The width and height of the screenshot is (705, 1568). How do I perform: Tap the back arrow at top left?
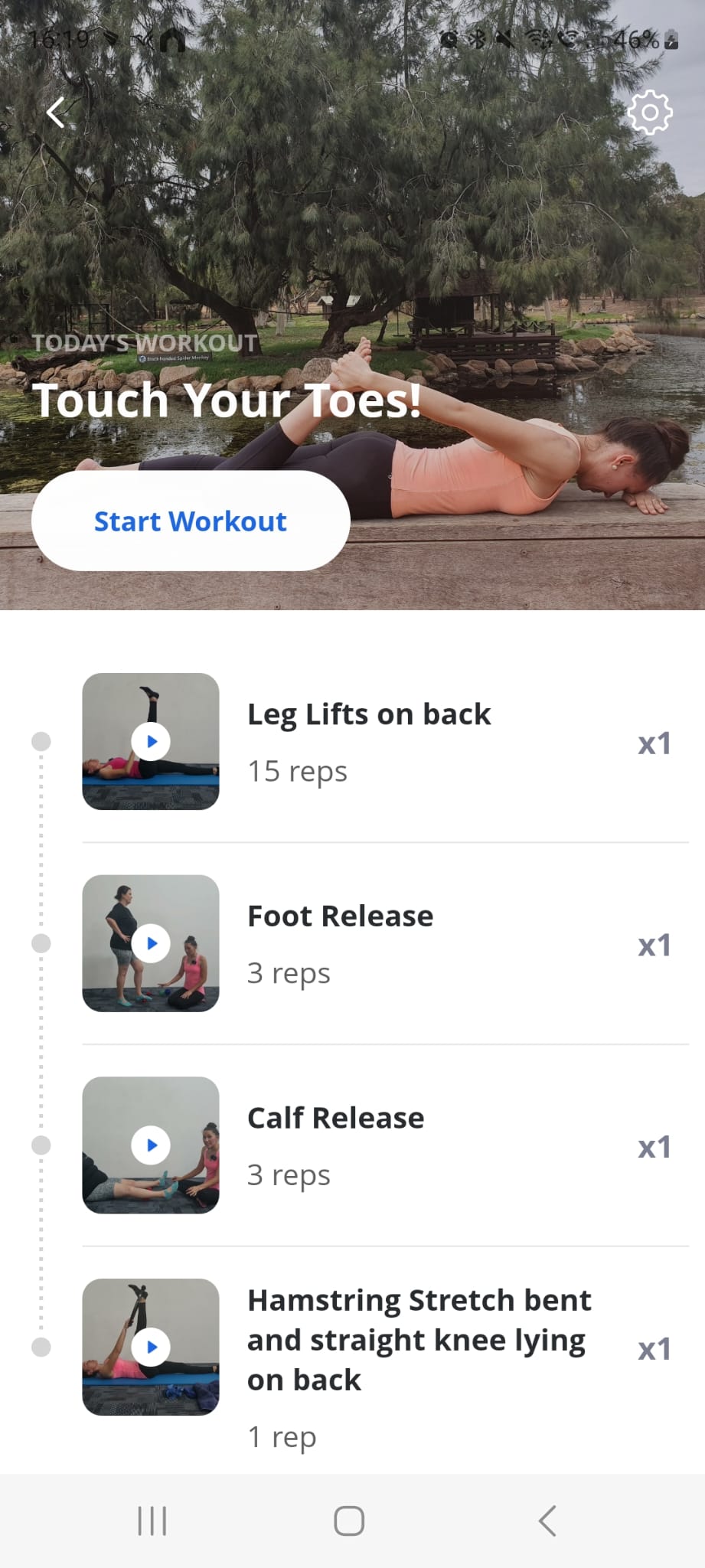(x=56, y=113)
